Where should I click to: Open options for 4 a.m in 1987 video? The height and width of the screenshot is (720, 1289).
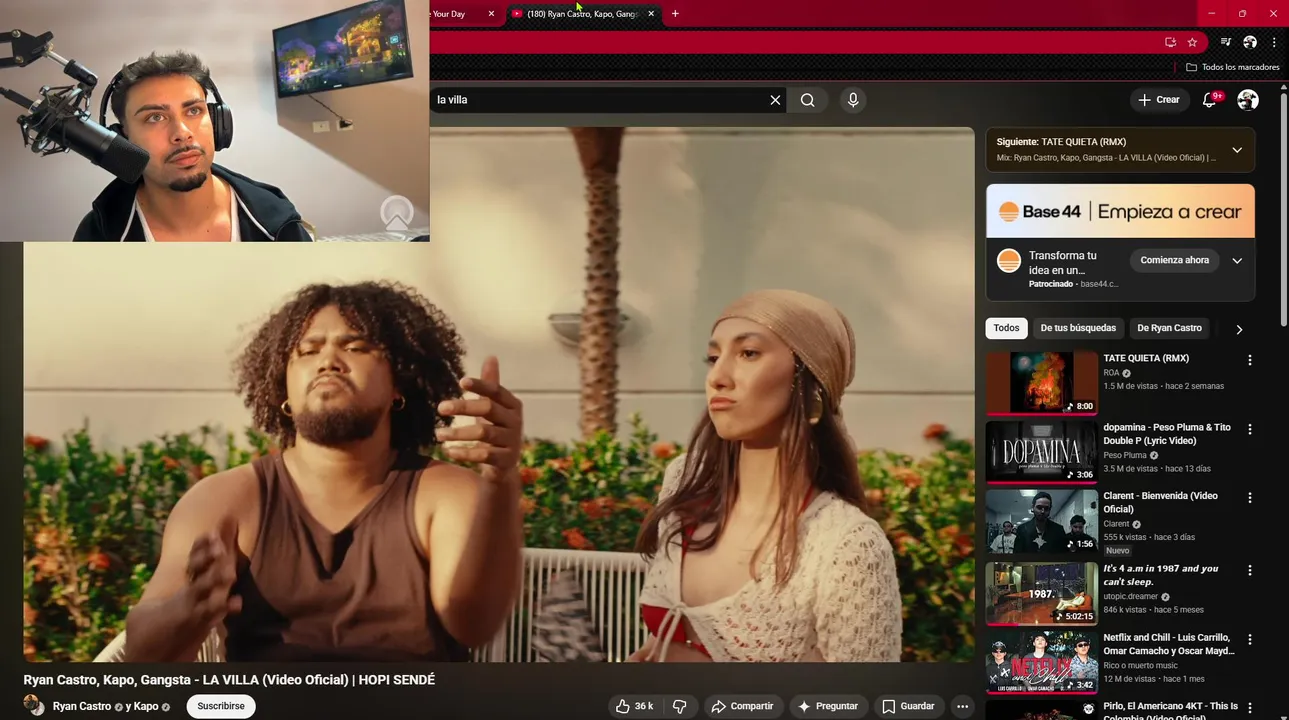1249,570
